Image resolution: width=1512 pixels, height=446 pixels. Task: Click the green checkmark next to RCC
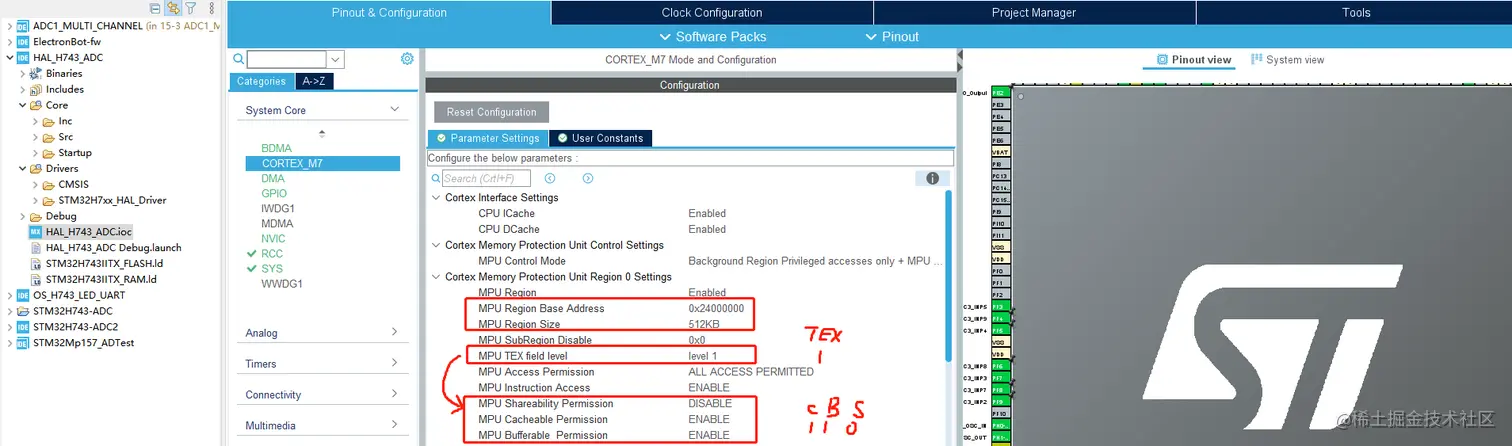pyautogui.click(x=251, y=253)
